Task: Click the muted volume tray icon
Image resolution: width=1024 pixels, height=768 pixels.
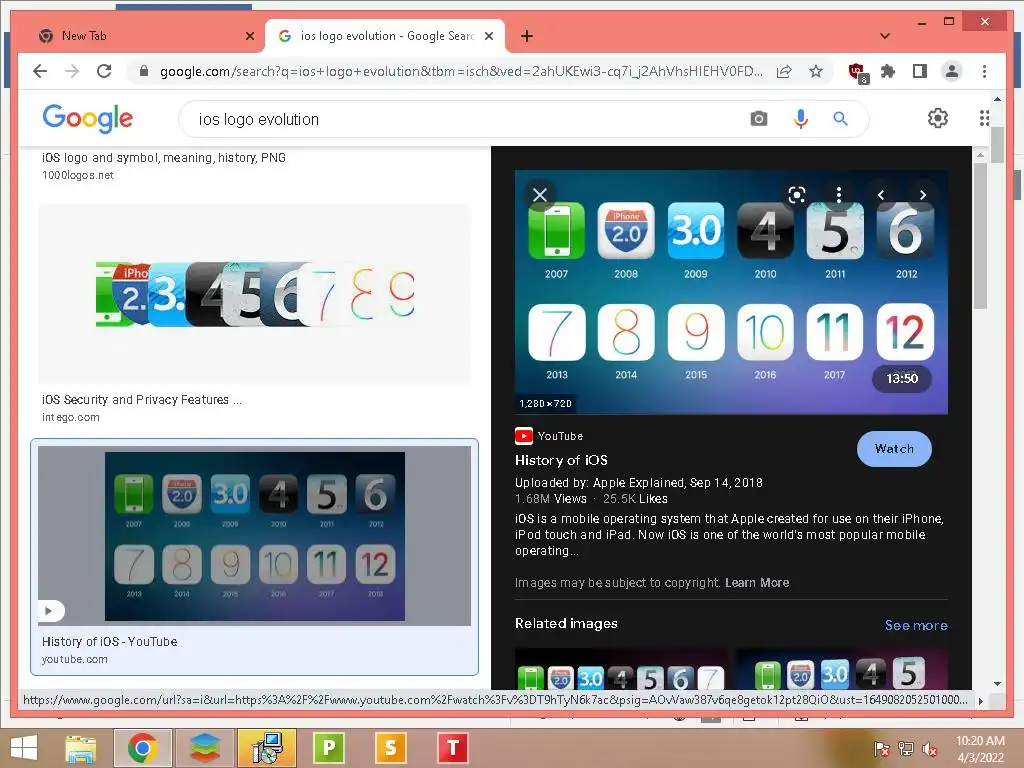Action: coord(929,749)
